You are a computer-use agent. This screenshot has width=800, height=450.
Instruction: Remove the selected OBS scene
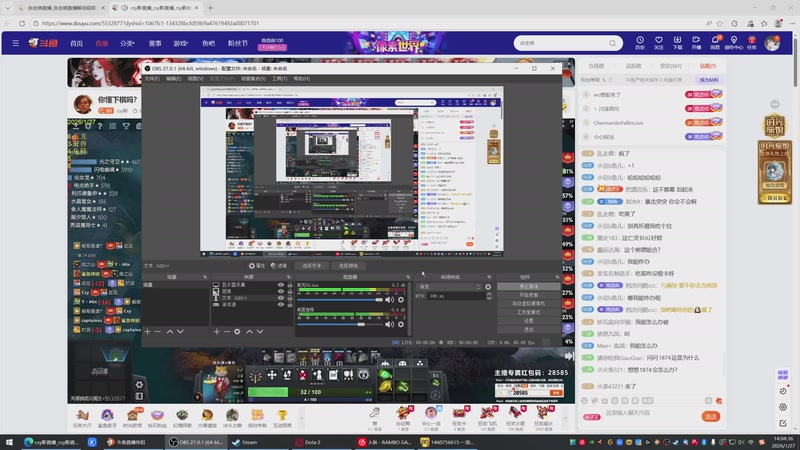pos(158,332)
